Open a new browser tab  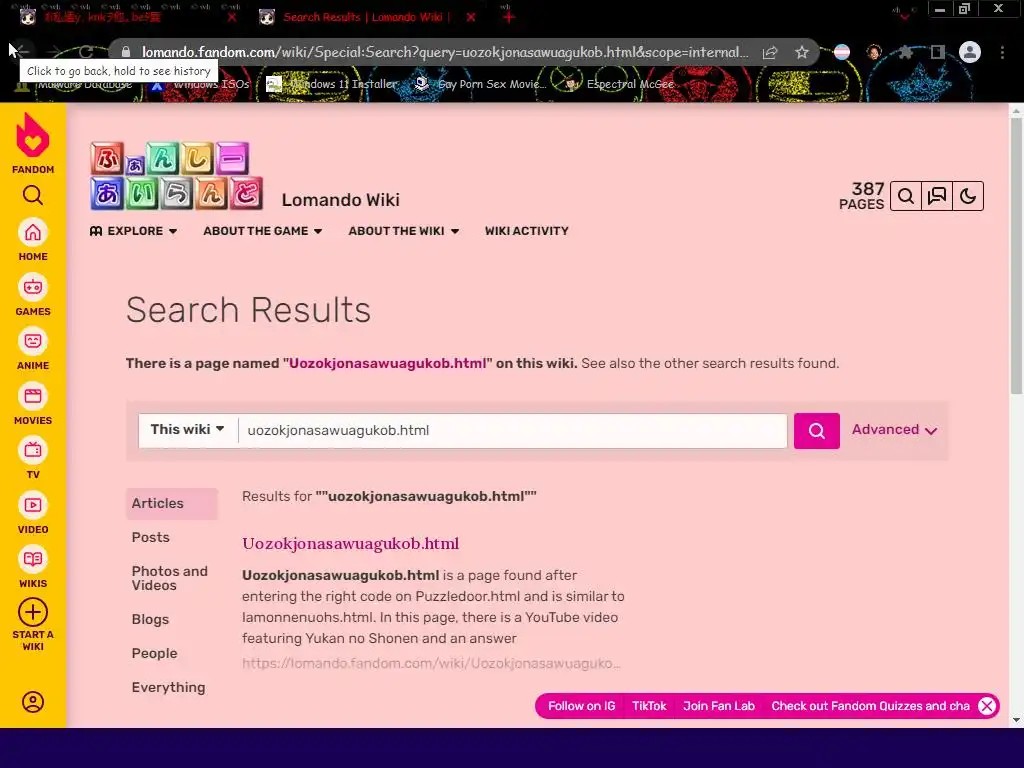(x=509, y=17)
